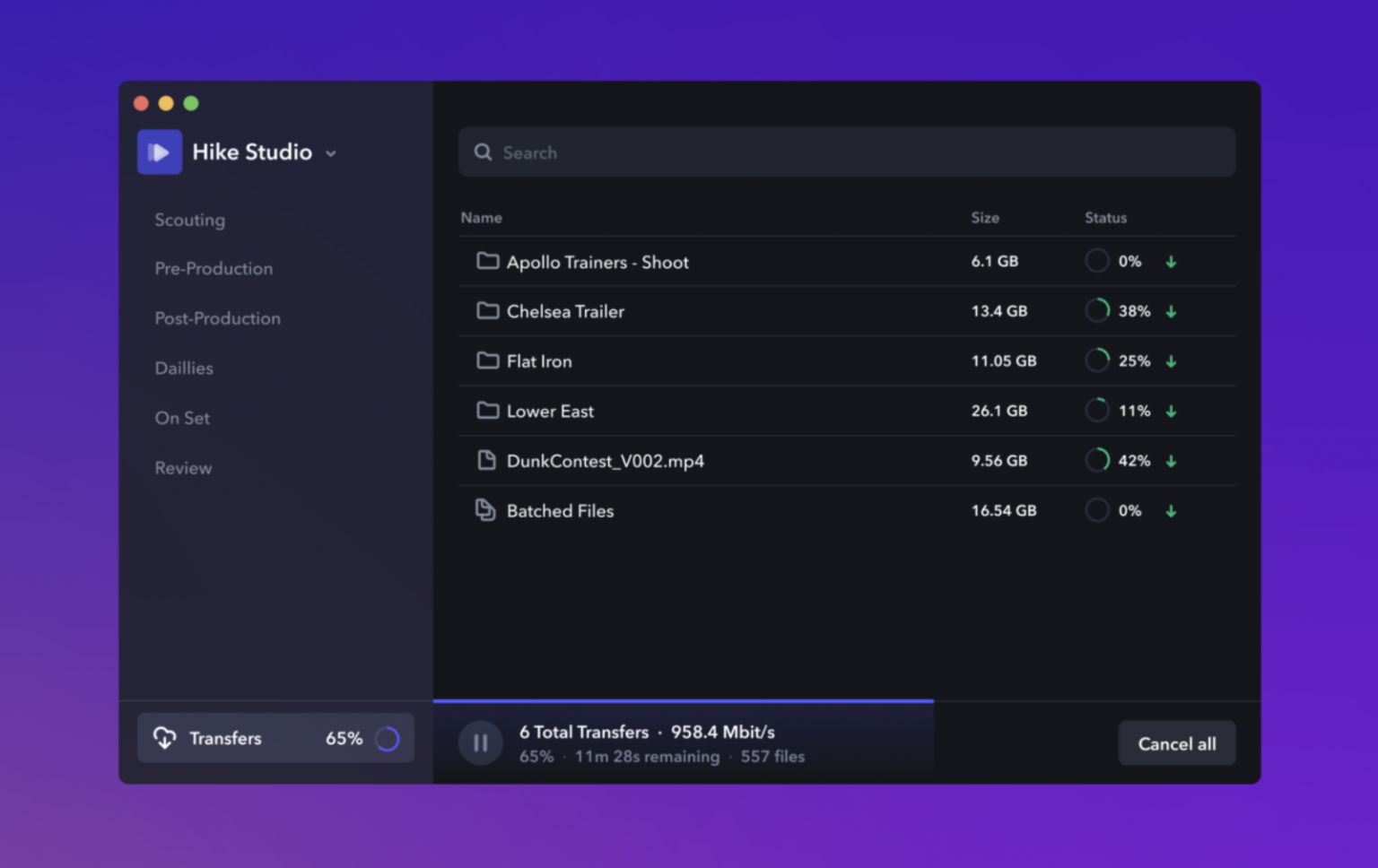This screenshot has height=868, width=1378.
Task: Open the Scouting sidebar entry
Action: point(189,220)
